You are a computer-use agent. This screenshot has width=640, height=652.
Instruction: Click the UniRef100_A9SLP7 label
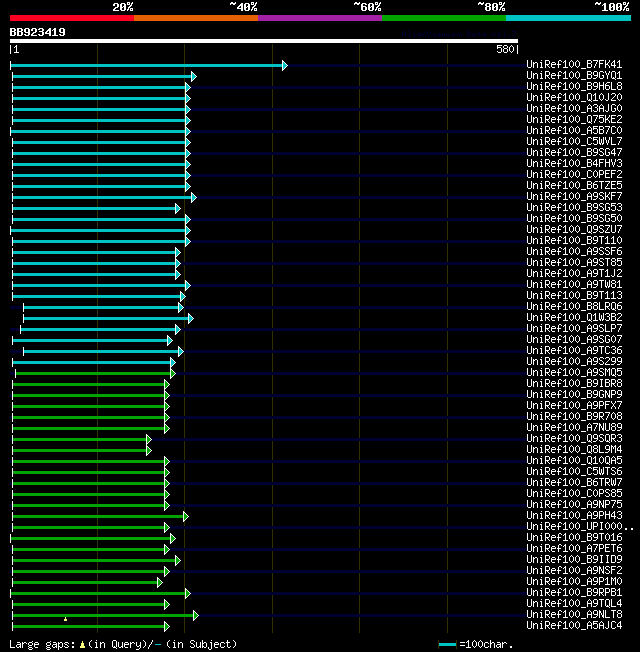click(574, 328)
